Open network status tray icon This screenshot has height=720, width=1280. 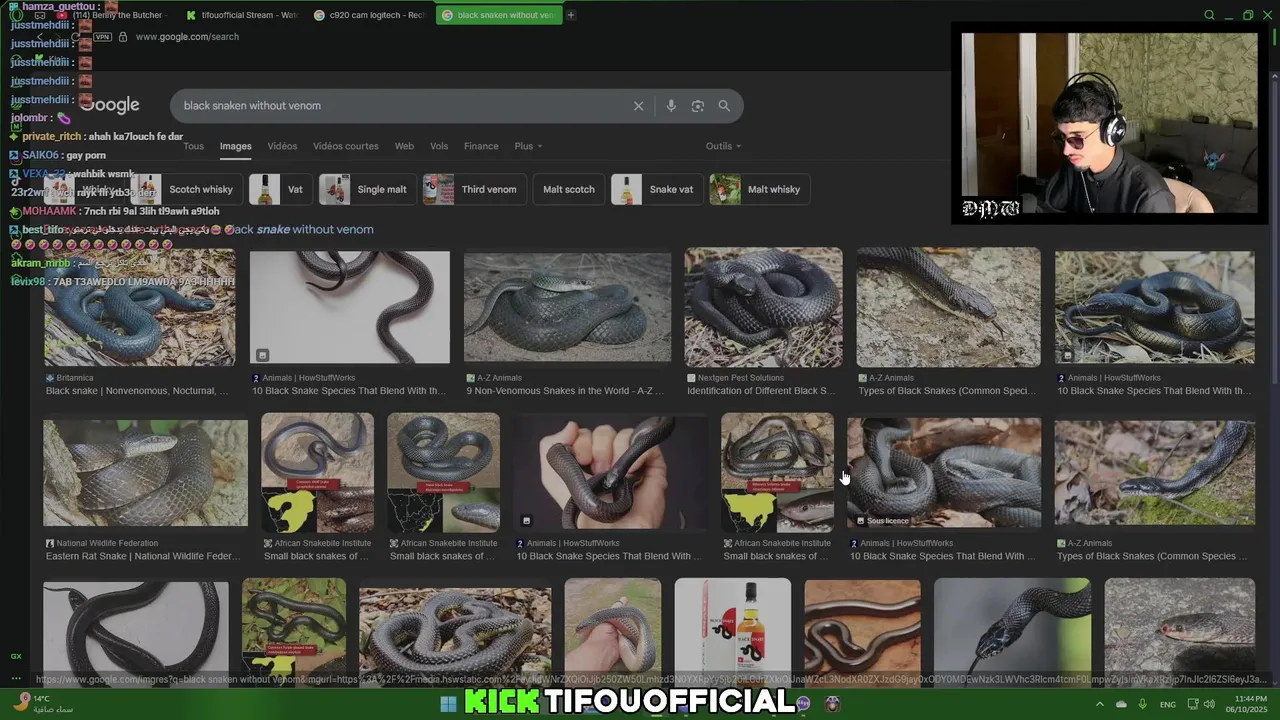coord(1194,705)
